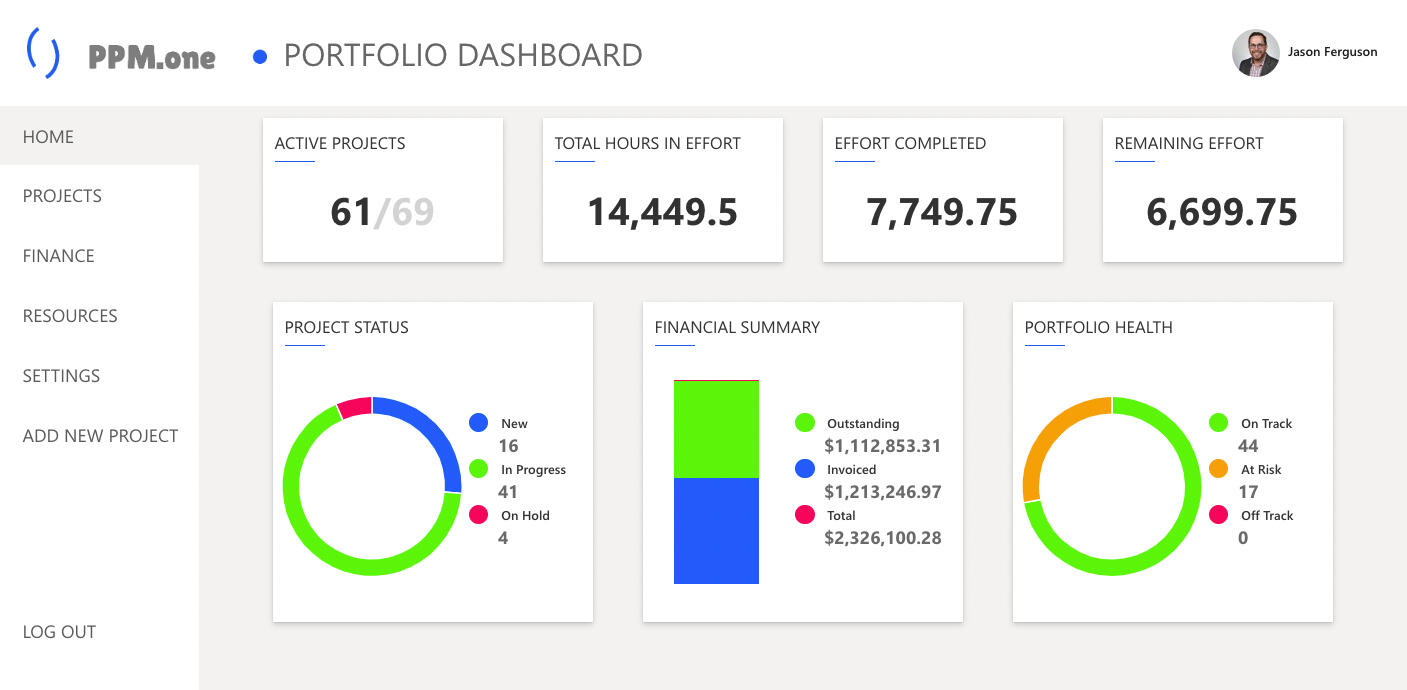Open the HOME sidebar menu item
Image resolution: width=1407 pixels, height=690 pixels.
pos(48,137)
